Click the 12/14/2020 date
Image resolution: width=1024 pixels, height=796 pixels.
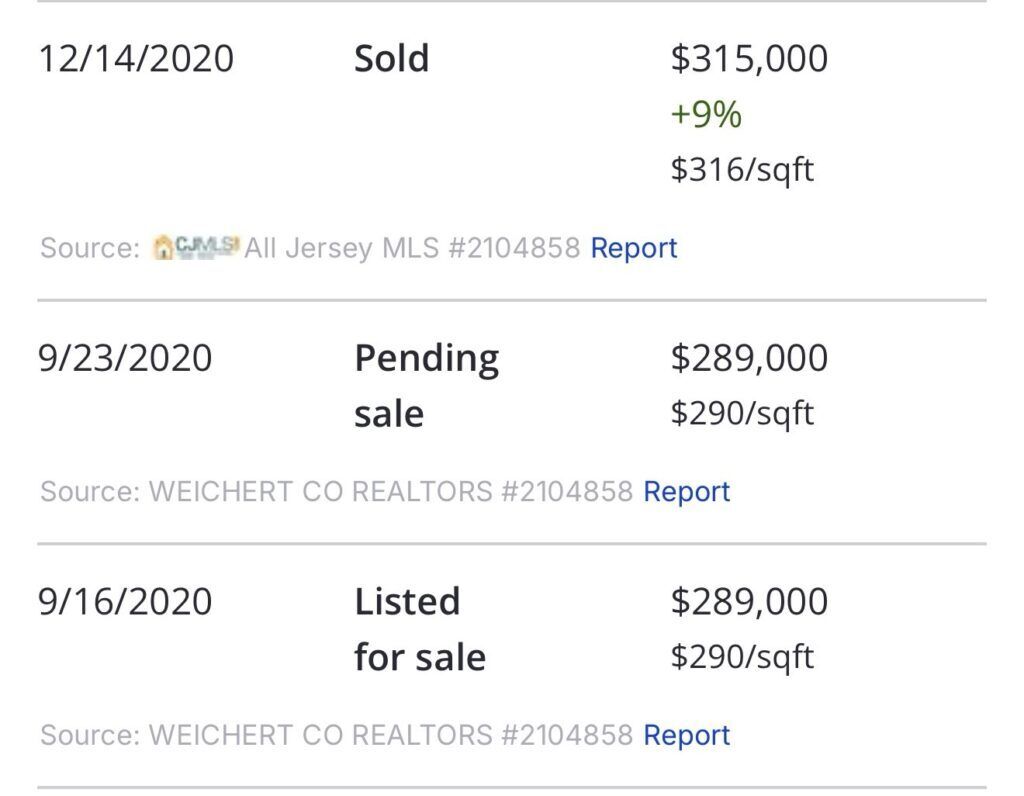(136, 59)
